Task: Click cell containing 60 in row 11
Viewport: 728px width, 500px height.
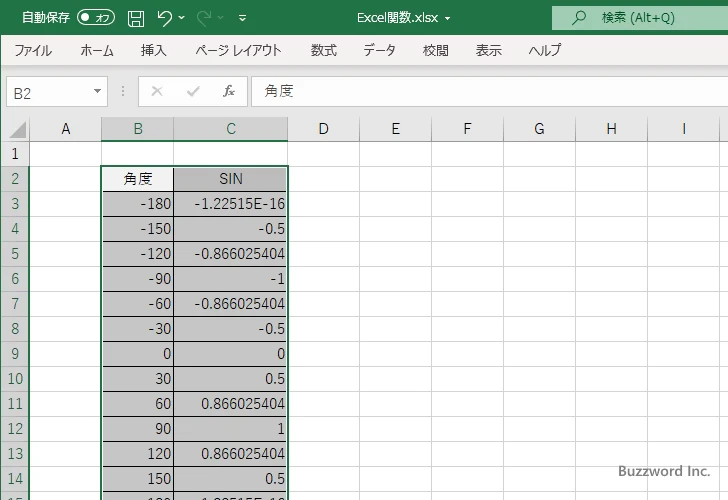Action: pos(137,403)
